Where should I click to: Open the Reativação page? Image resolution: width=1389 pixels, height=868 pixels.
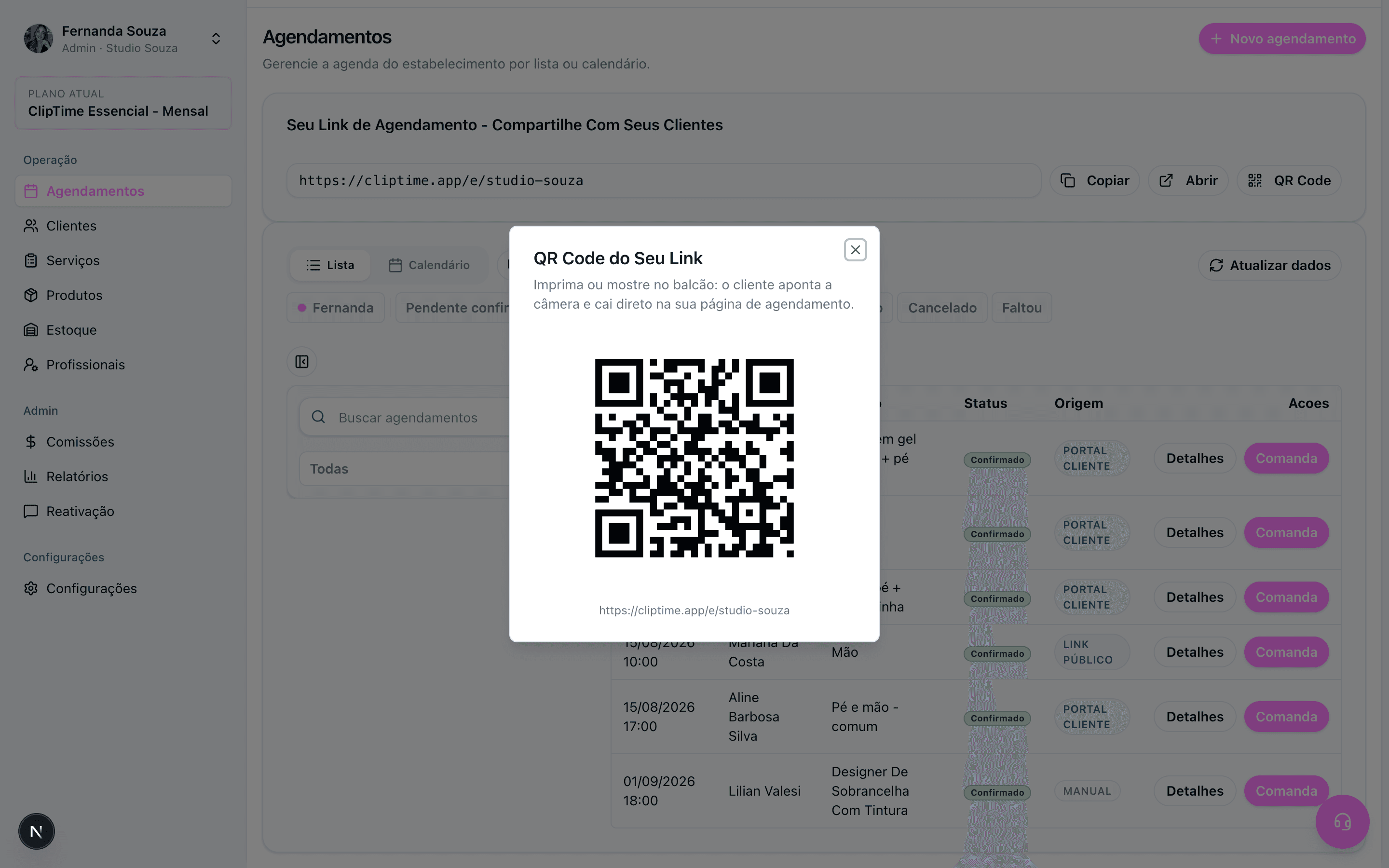tap(123, 511)
